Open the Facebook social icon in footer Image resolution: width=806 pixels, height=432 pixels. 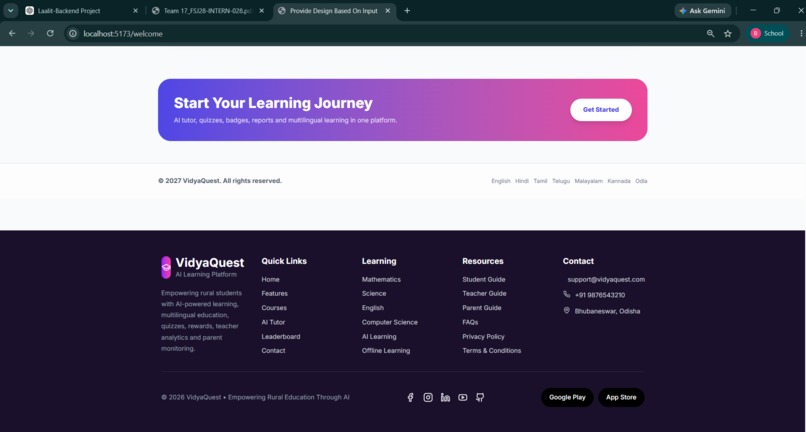(410, 397)
